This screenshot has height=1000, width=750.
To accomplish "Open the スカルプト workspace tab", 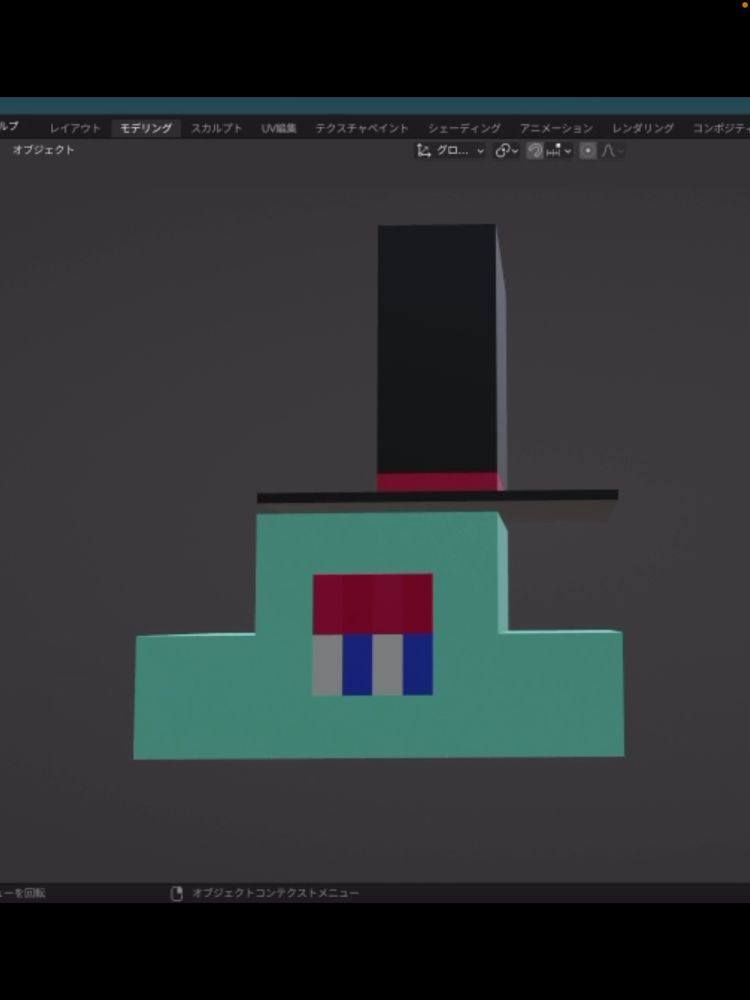I will (x=217, y=128).
